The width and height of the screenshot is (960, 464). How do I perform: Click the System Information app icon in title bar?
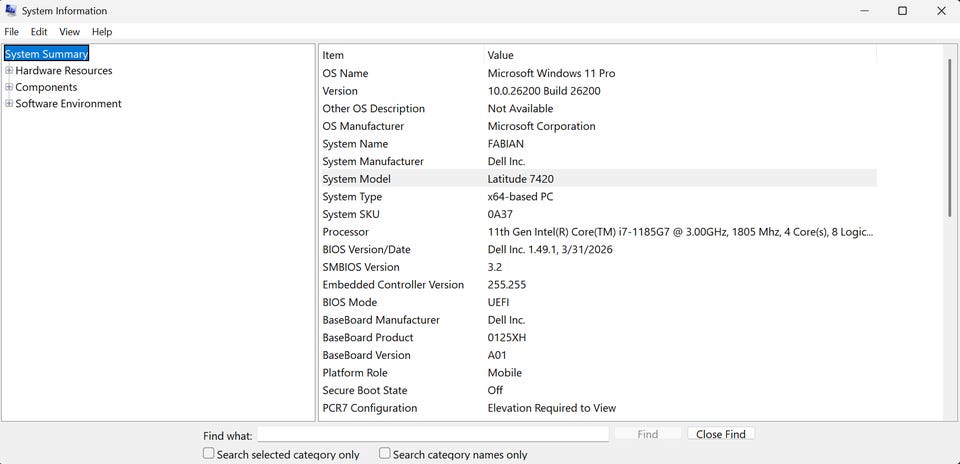tap(10, 10)
